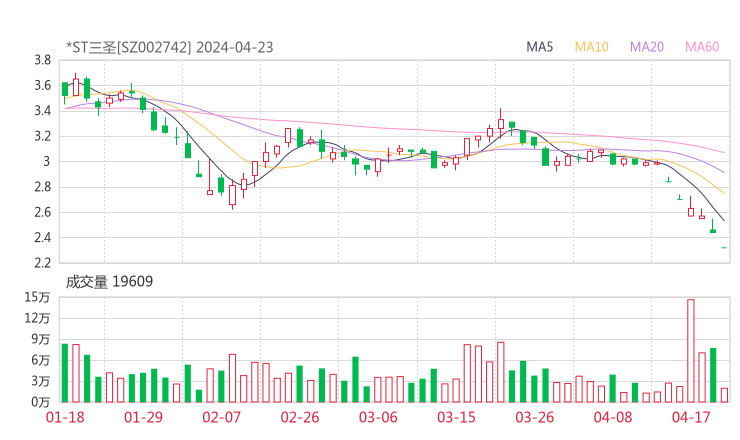Screen dimensions: 740x440
Task: Click the 03-06 date label
Action: (x=378, y=417)
